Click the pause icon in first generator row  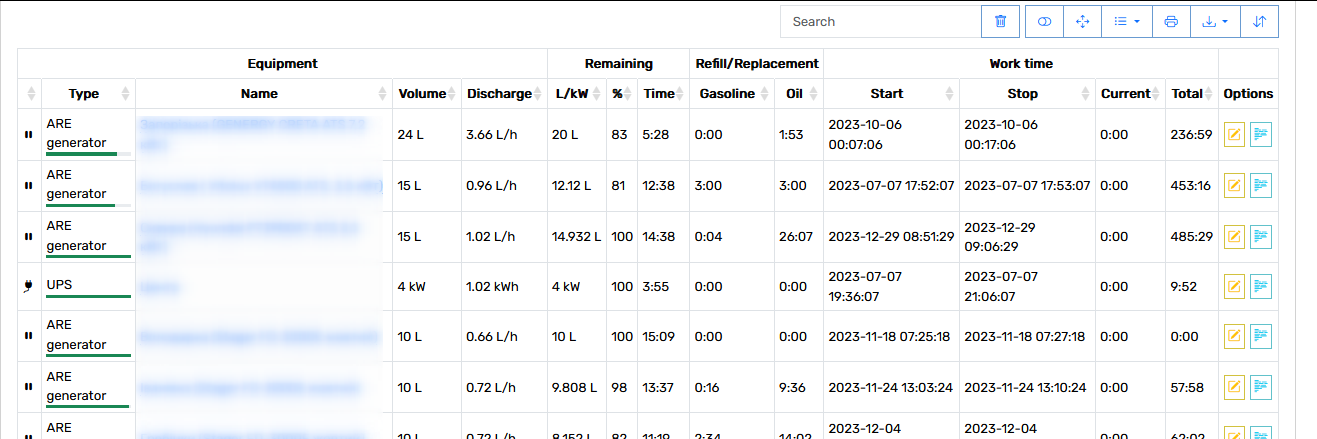[29, 134]
